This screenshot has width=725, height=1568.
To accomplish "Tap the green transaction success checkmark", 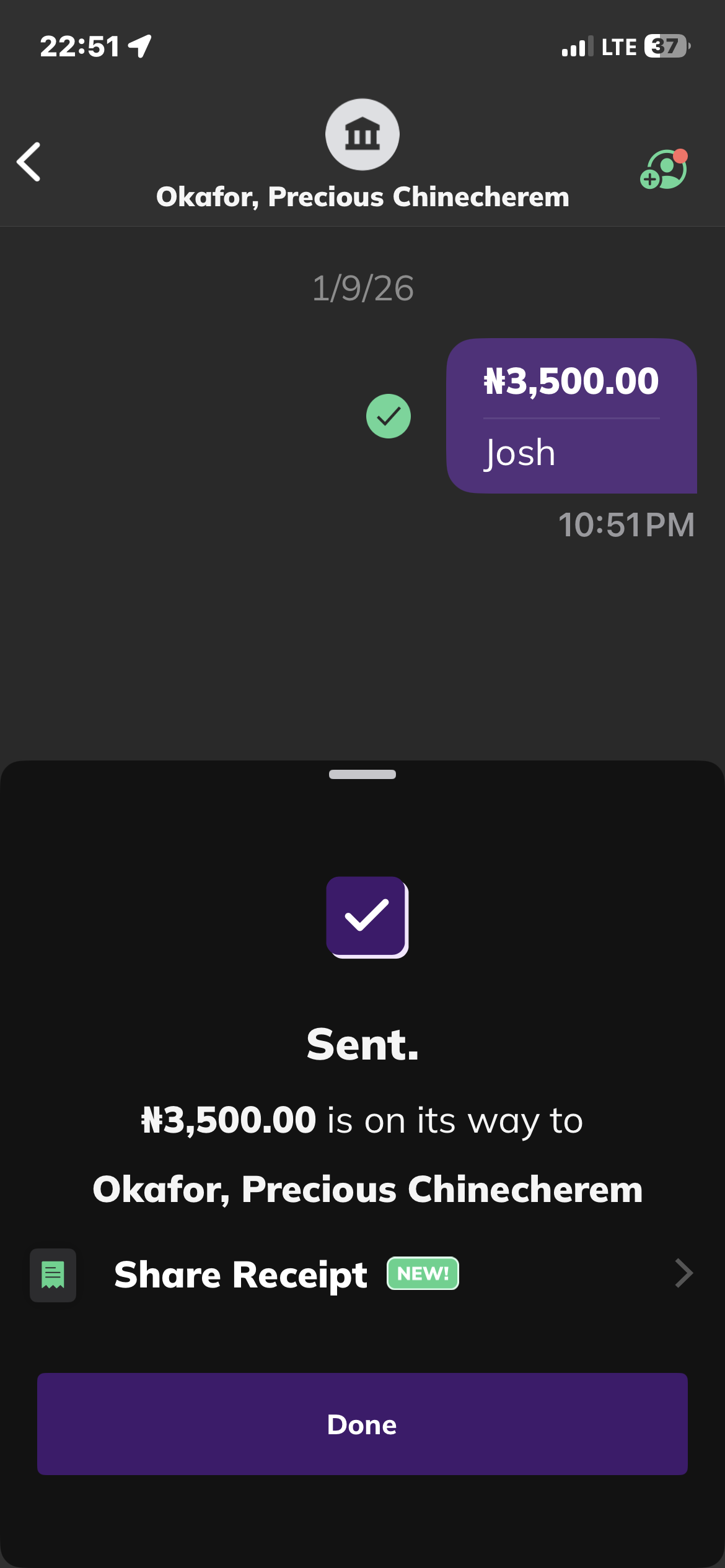I will tap(389, 416).
